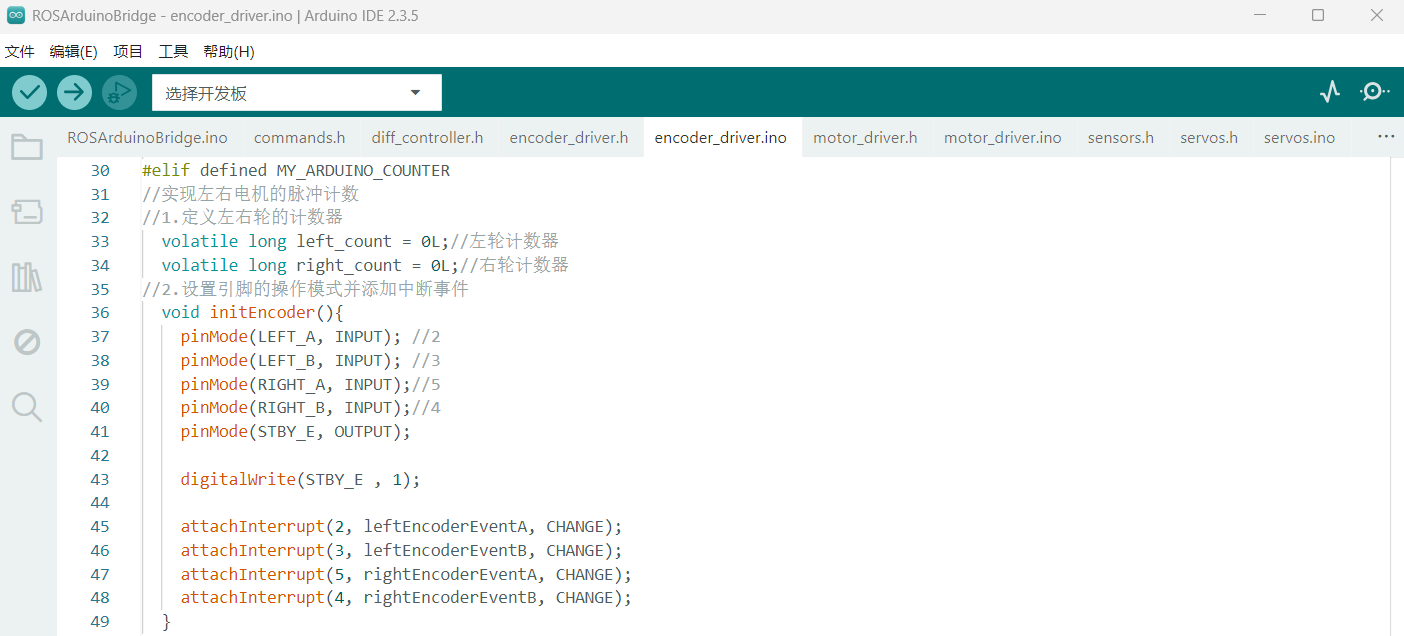
Task: Open the Sketchbook folder sidebar panel
Action: click(27, 148)
